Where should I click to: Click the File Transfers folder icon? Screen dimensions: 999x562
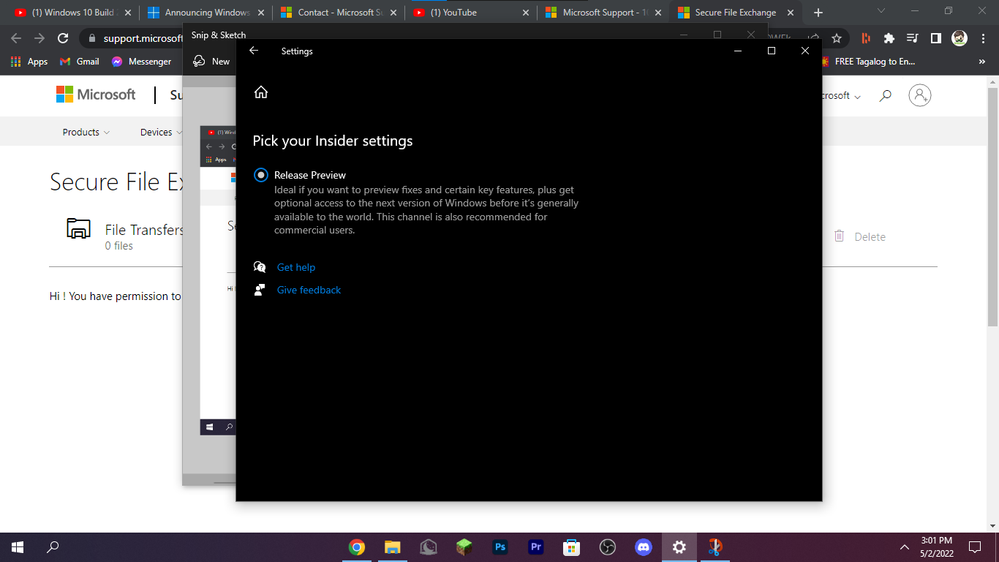[78, 228]
